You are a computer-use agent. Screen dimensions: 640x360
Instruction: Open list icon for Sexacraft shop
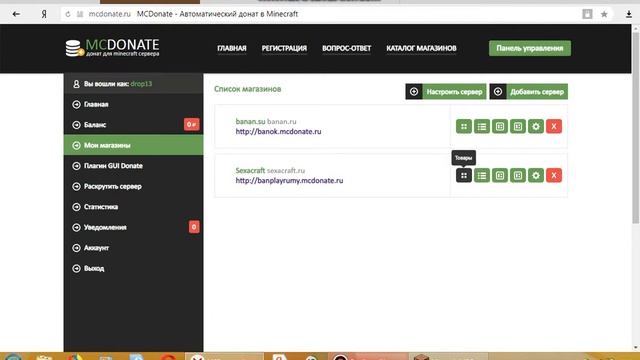(482, 176)
